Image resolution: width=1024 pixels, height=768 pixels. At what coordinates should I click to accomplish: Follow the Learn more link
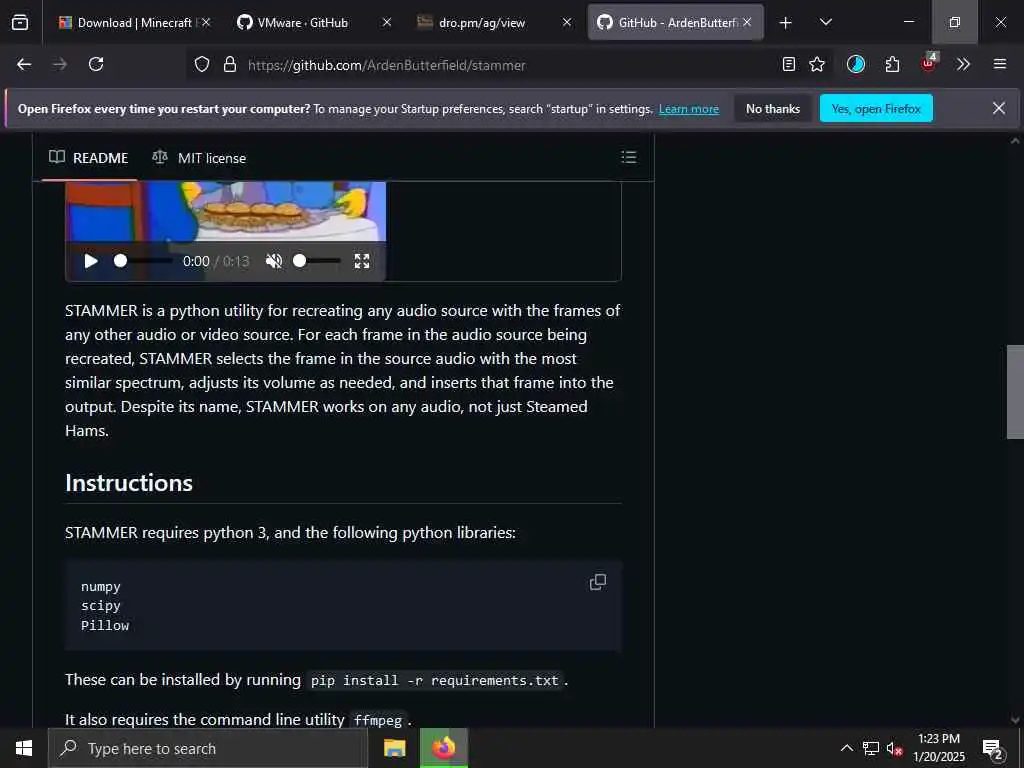[x=689, y=109]
